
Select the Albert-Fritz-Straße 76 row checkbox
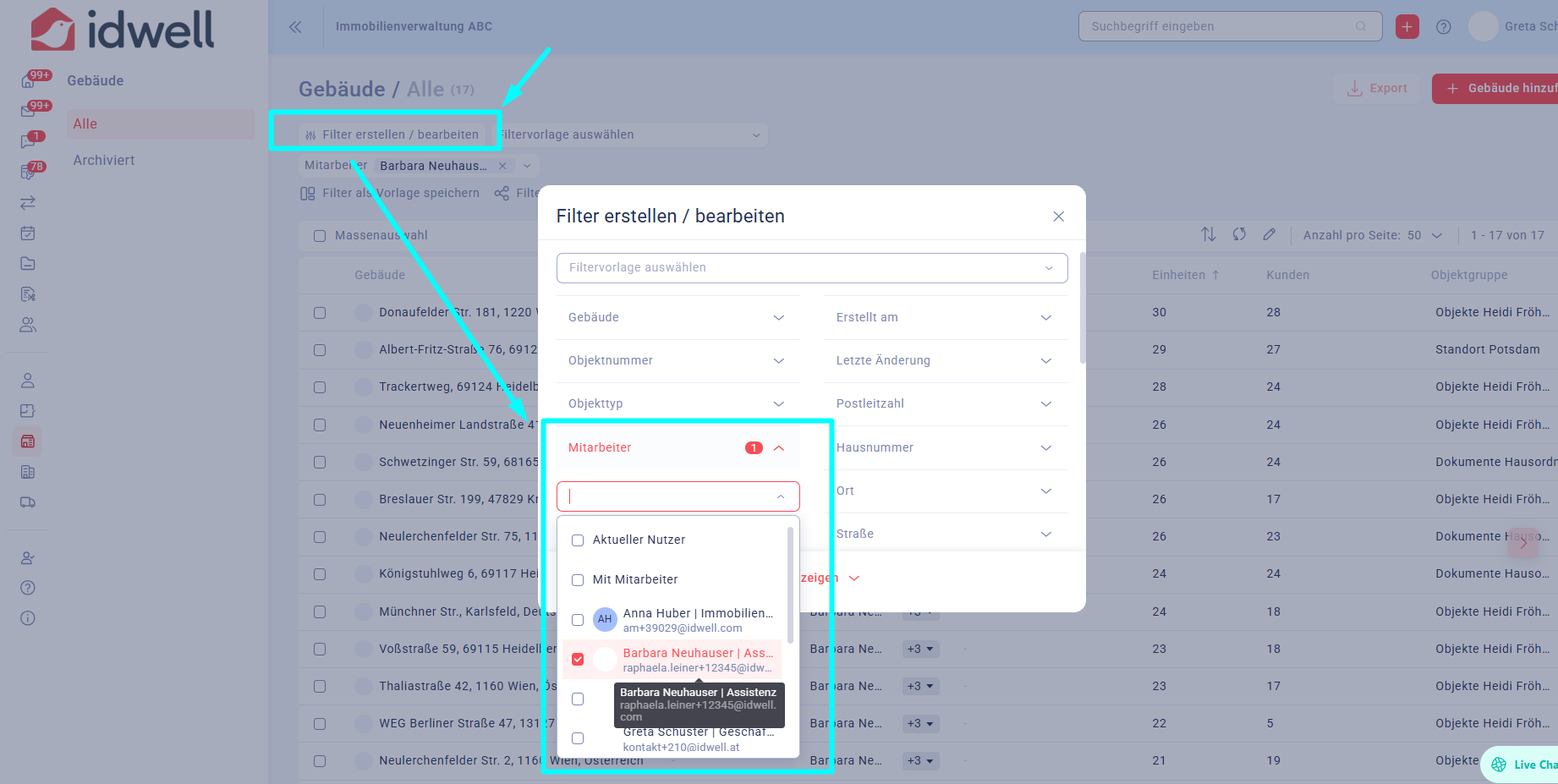point(320,350)
